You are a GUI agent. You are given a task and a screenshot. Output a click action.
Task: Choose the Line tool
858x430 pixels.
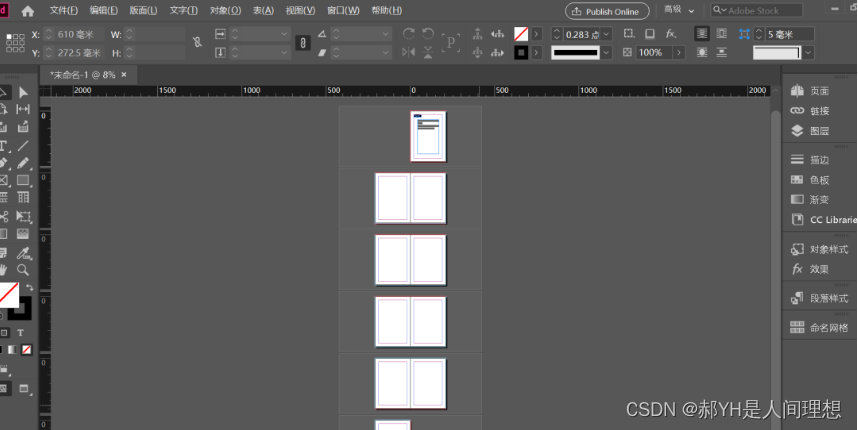click(x=23, y=146)
